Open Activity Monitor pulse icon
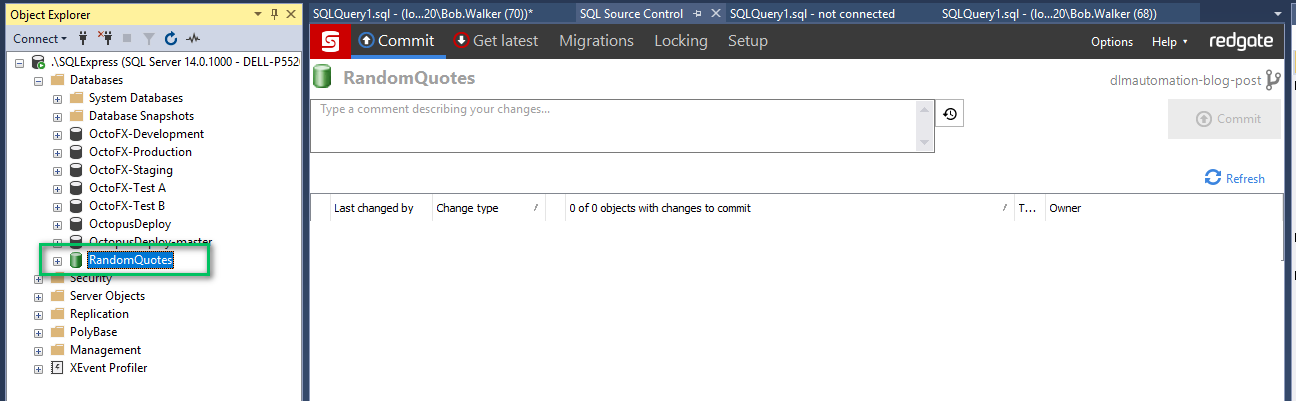1296x401 pixels. pos(193,39)
